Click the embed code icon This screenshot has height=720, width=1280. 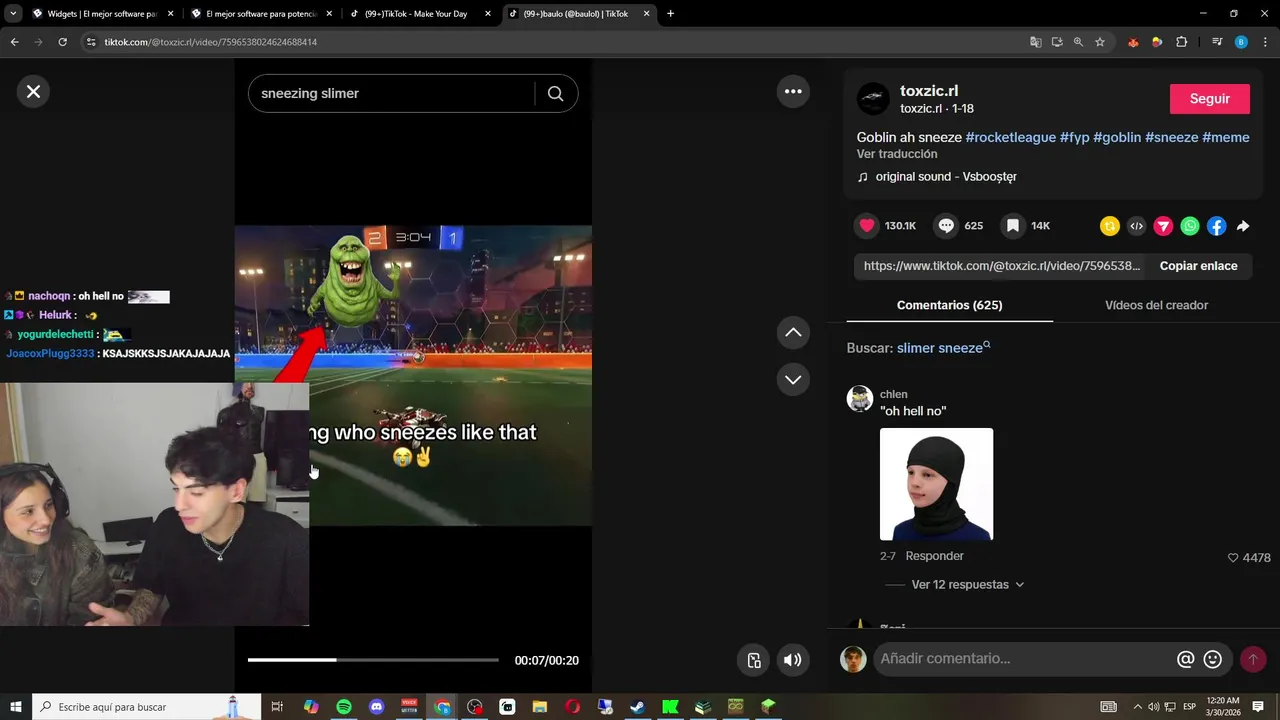click(1136, 226)
